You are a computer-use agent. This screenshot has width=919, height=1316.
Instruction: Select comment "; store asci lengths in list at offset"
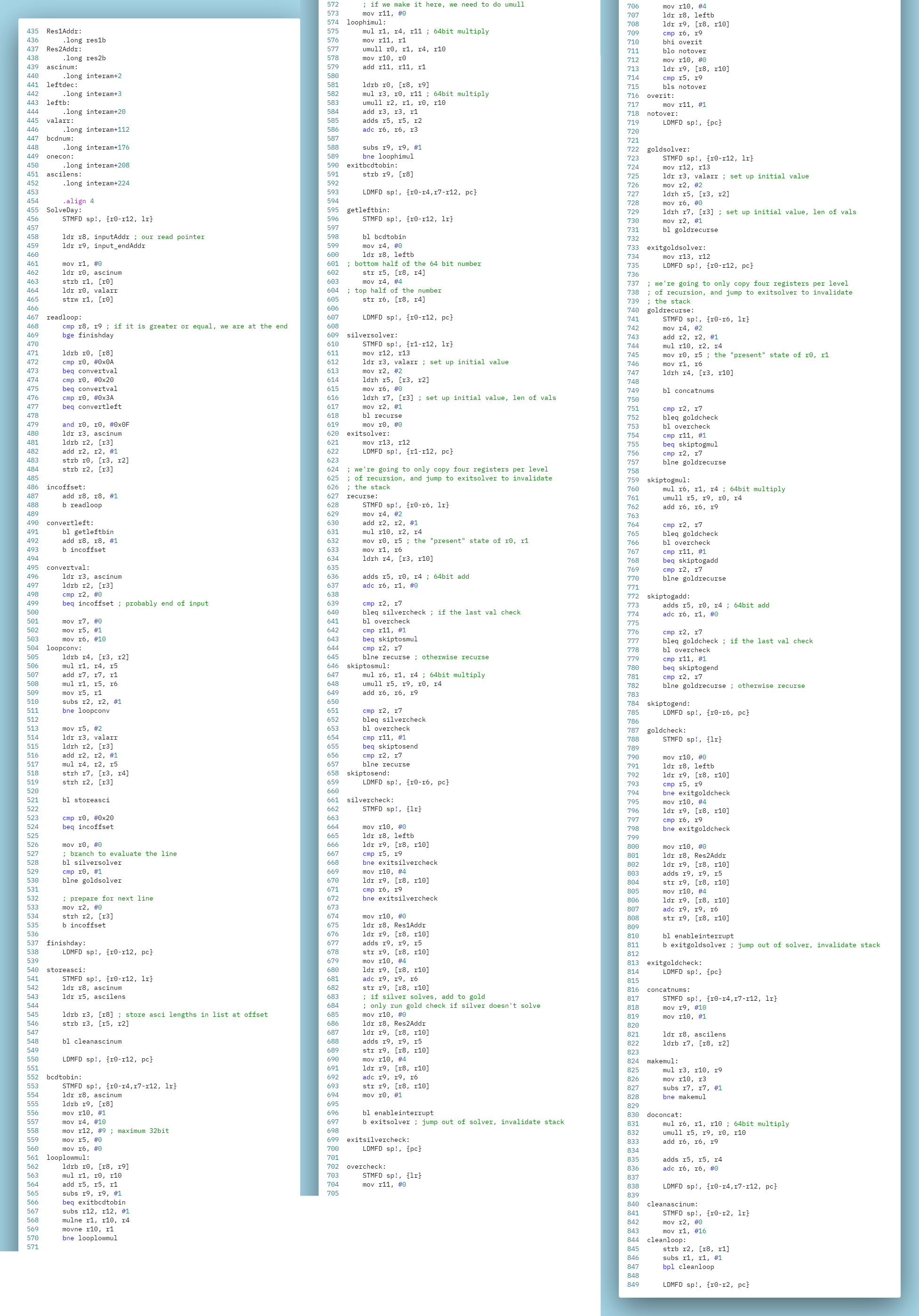(x=192, y=1015)
